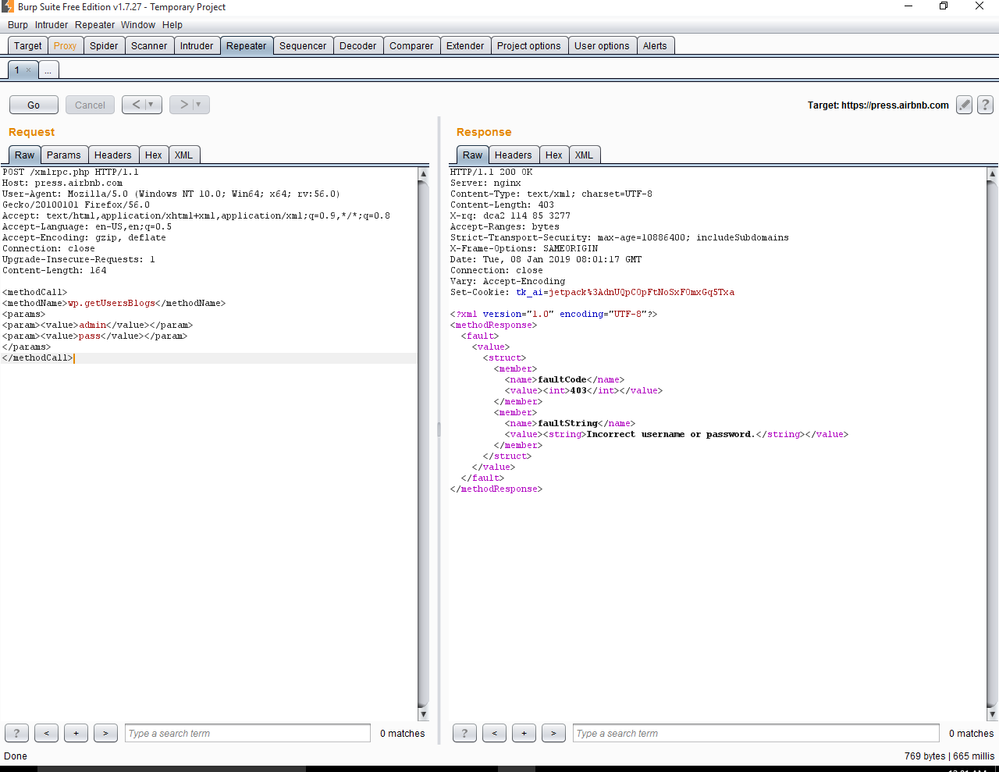Add request search option plus button
This screenshot has width=999, height=772.
(76, 733)
